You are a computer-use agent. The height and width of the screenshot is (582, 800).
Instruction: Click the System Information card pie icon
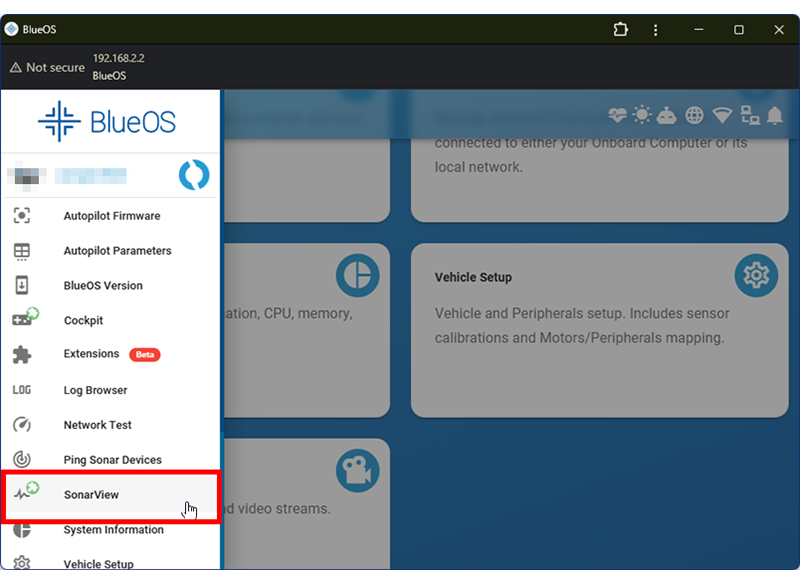point(358,275)
